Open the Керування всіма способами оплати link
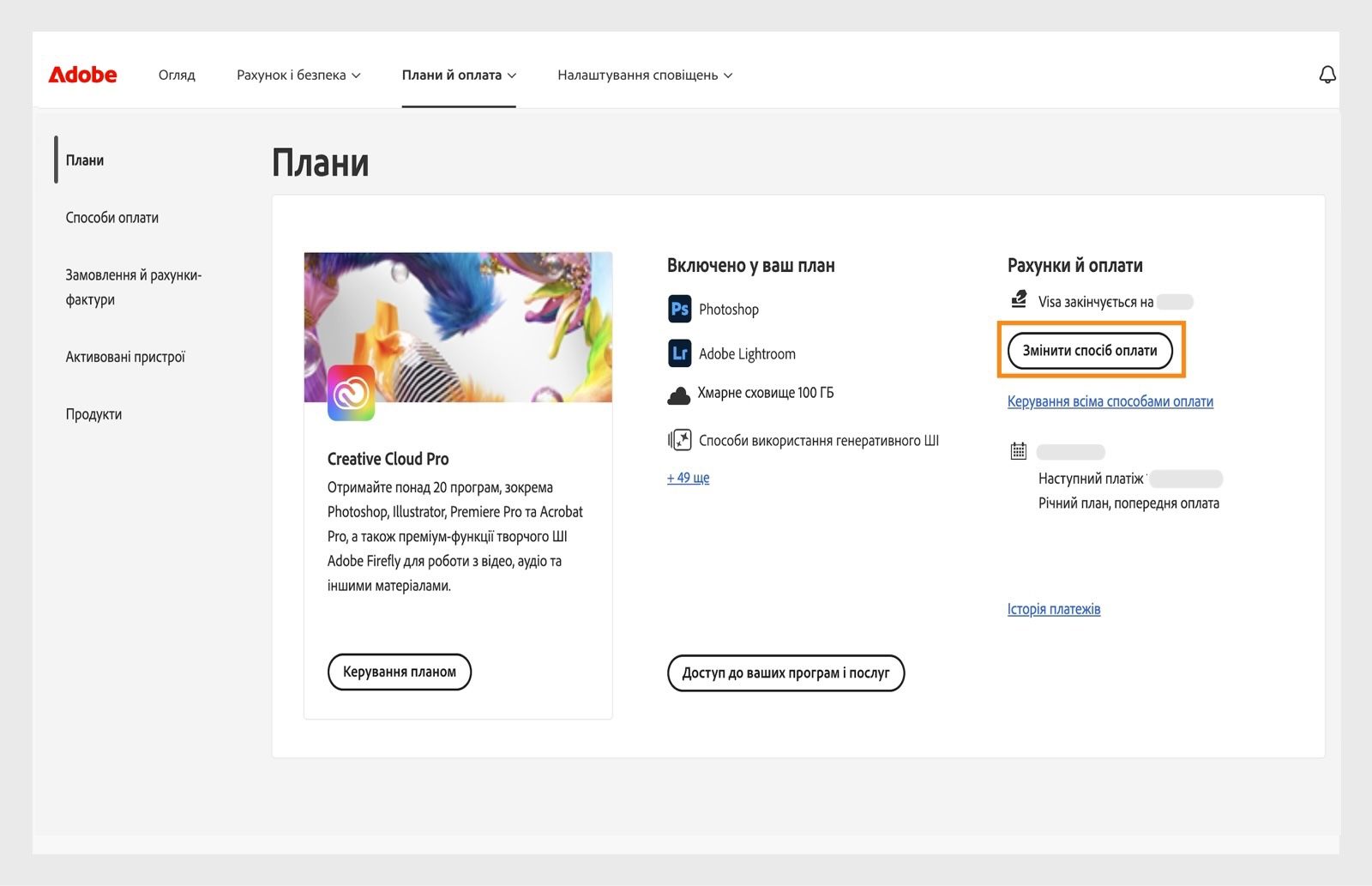Viewport: 1372px width, 886px height. [1110, 401]
